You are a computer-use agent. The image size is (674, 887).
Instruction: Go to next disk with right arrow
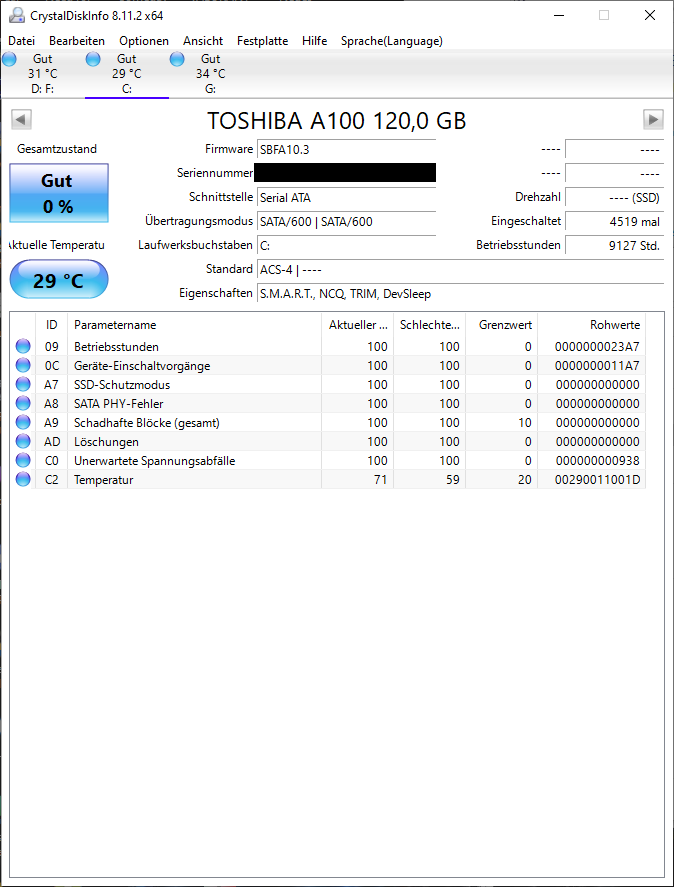[653, 120]
